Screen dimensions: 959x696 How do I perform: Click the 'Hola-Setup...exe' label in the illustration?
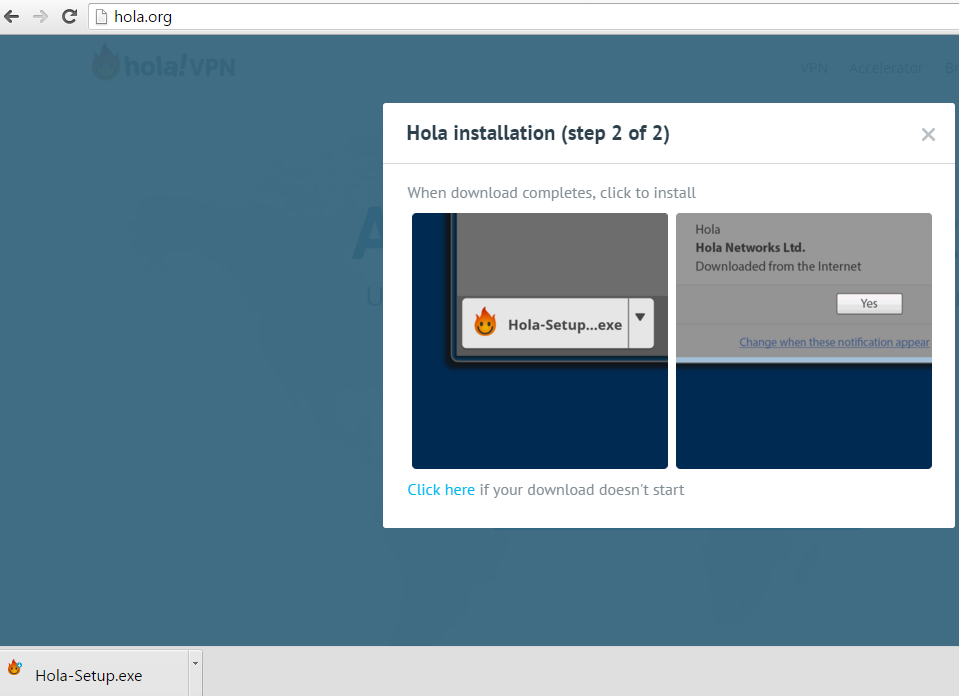pyautogui.click(x=565, y=325)
